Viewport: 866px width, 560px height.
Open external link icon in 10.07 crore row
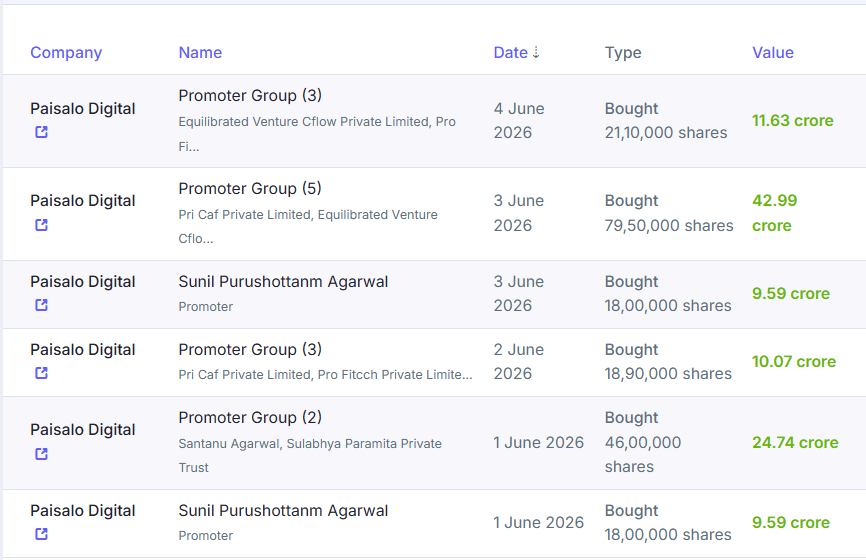pyautogui.click(x=41, y=373)
